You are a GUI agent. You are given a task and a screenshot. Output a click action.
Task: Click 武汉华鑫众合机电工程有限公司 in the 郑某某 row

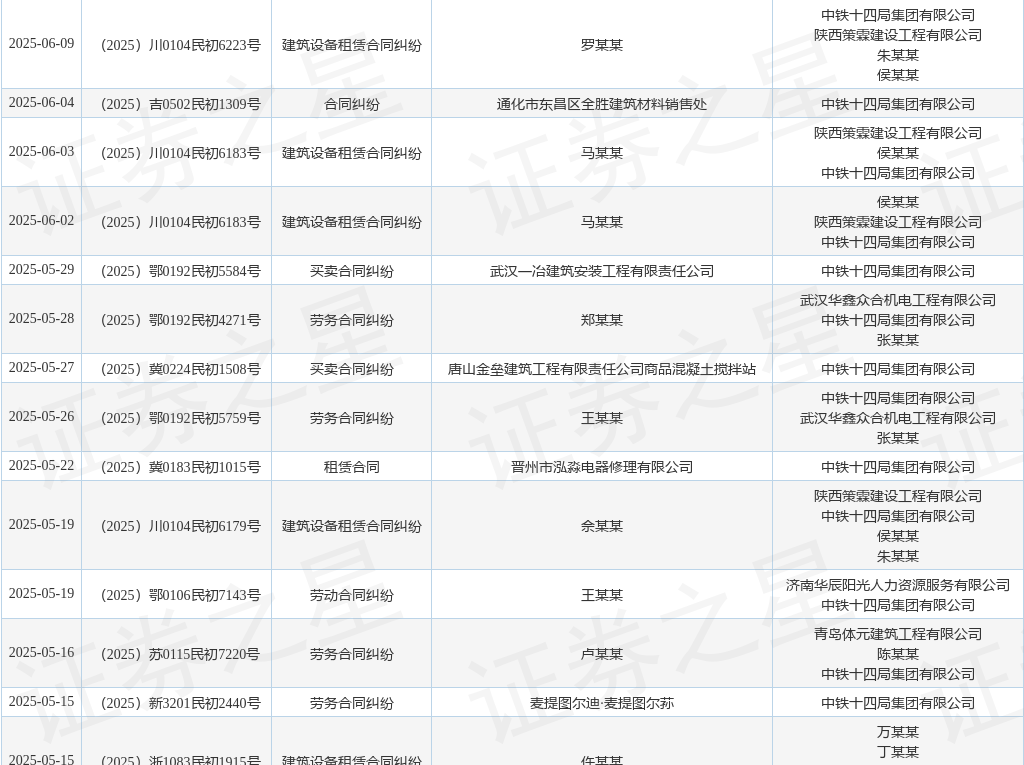click(898, 301)
